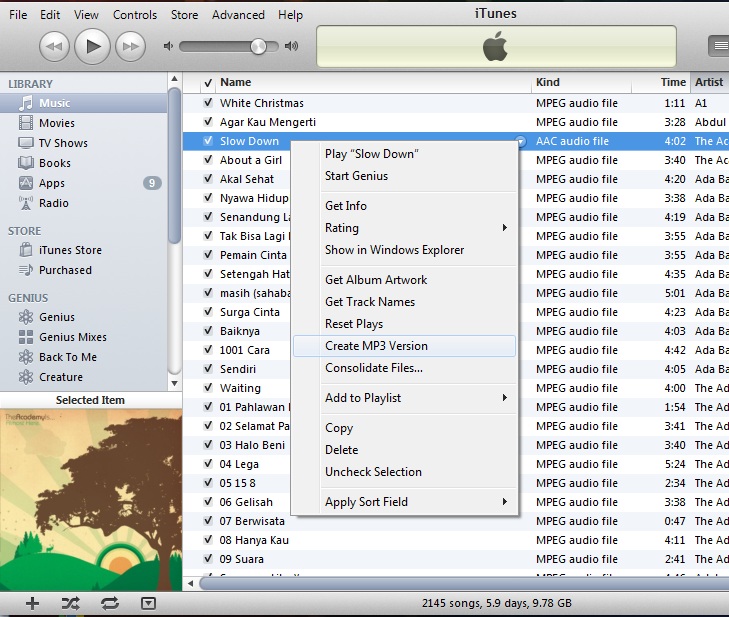The height and width of the screenshot is (617, 729).
Task: Open the Edit menu
Action: 50,15
